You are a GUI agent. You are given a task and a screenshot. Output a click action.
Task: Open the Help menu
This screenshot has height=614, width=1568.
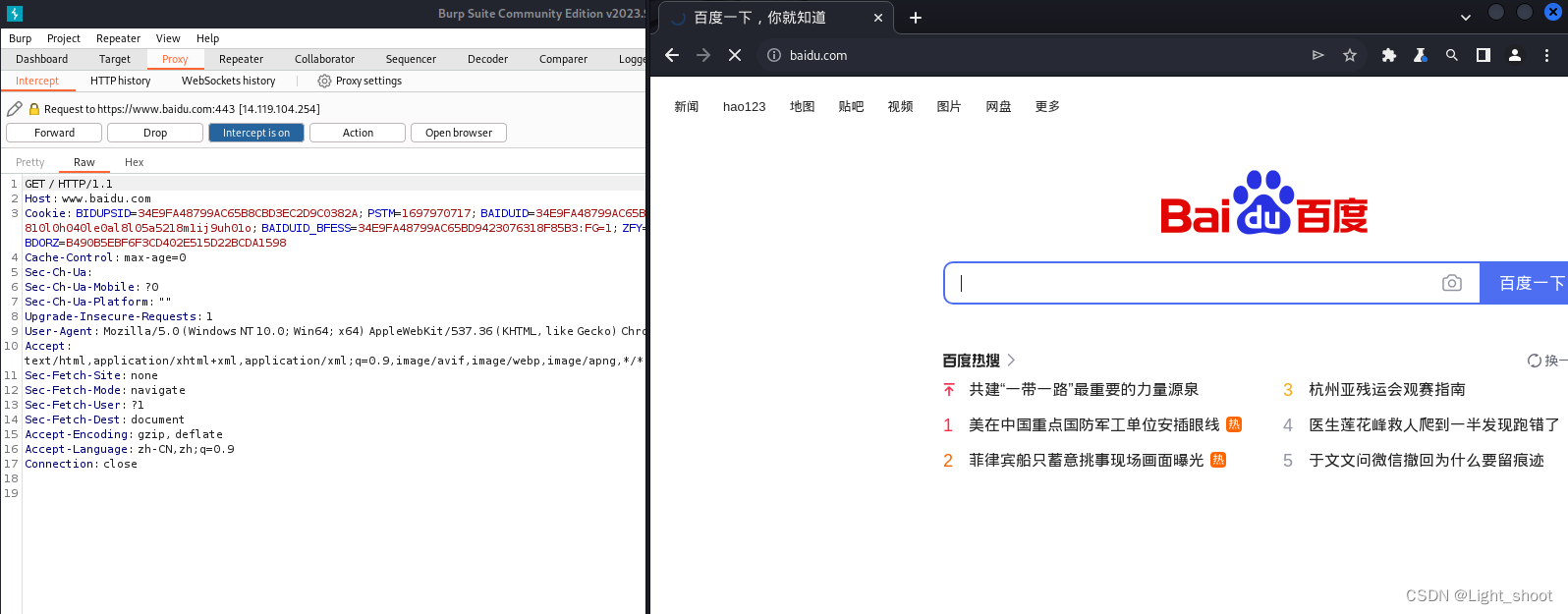coord(207,38)
